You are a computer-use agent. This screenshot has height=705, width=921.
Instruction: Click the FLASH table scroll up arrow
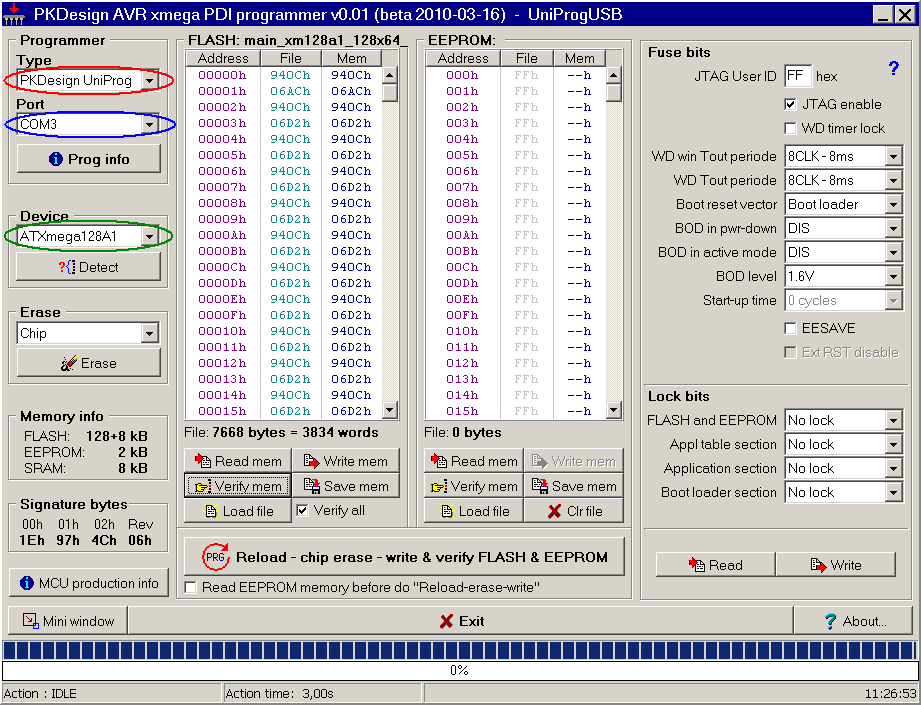coord(389,75)
